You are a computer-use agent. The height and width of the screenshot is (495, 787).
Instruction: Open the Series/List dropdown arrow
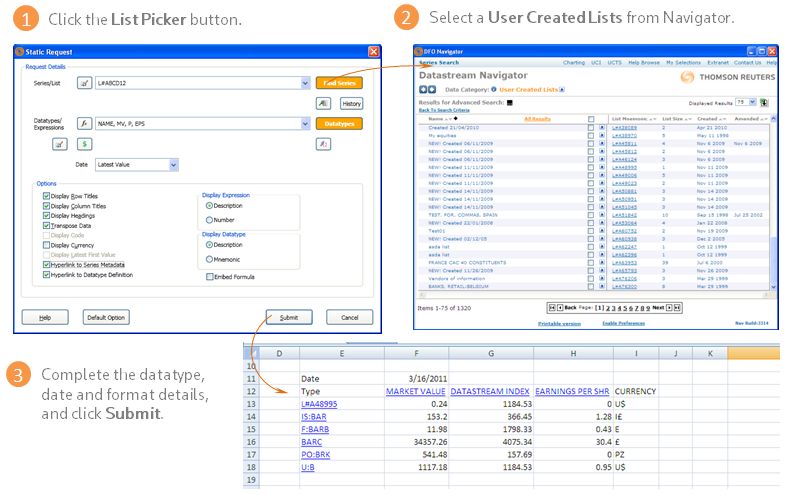click(x=305, y=83)
